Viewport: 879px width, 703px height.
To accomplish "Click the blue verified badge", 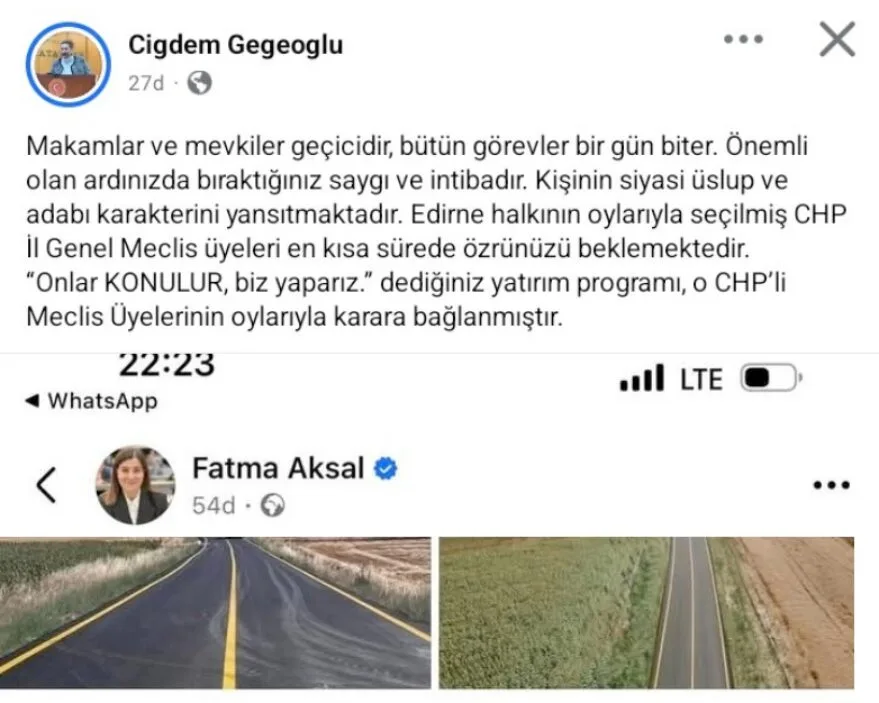I will tap(386, 469).
